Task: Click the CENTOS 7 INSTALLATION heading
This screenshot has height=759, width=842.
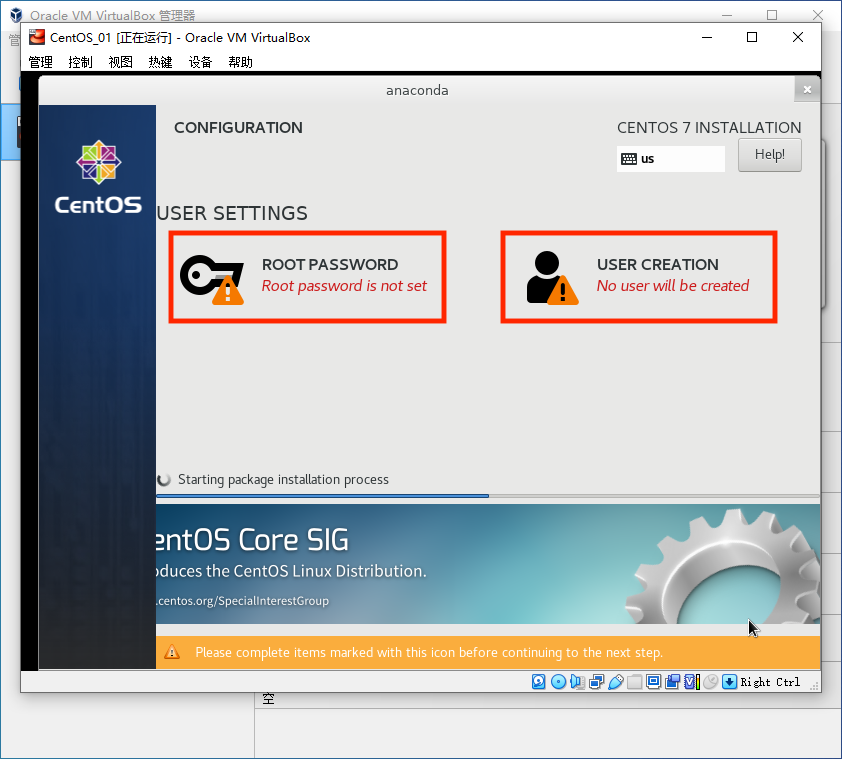Action: pyautogui.click(x=709, y=128)
